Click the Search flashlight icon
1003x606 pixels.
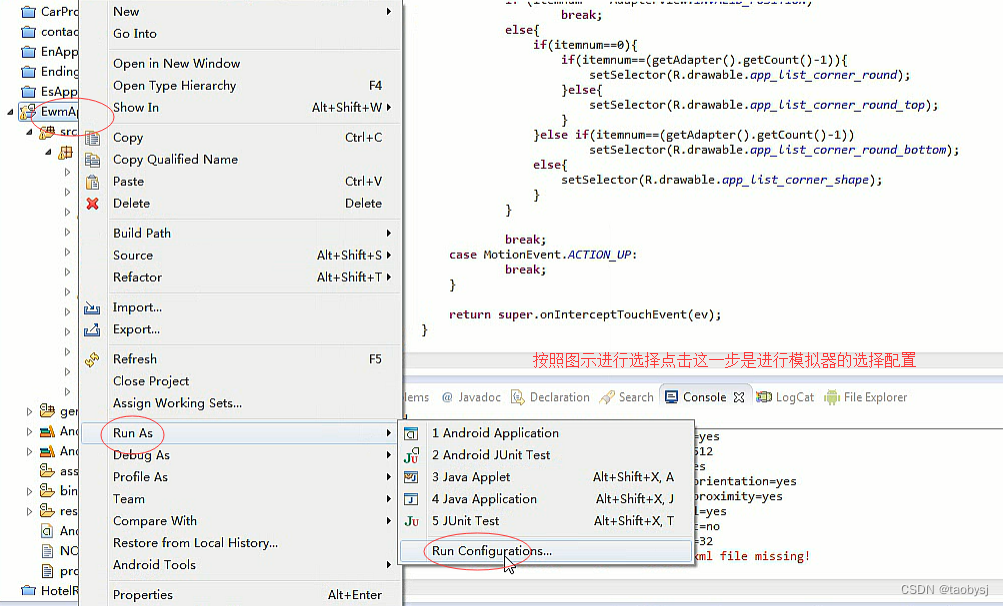coord(606,397)
